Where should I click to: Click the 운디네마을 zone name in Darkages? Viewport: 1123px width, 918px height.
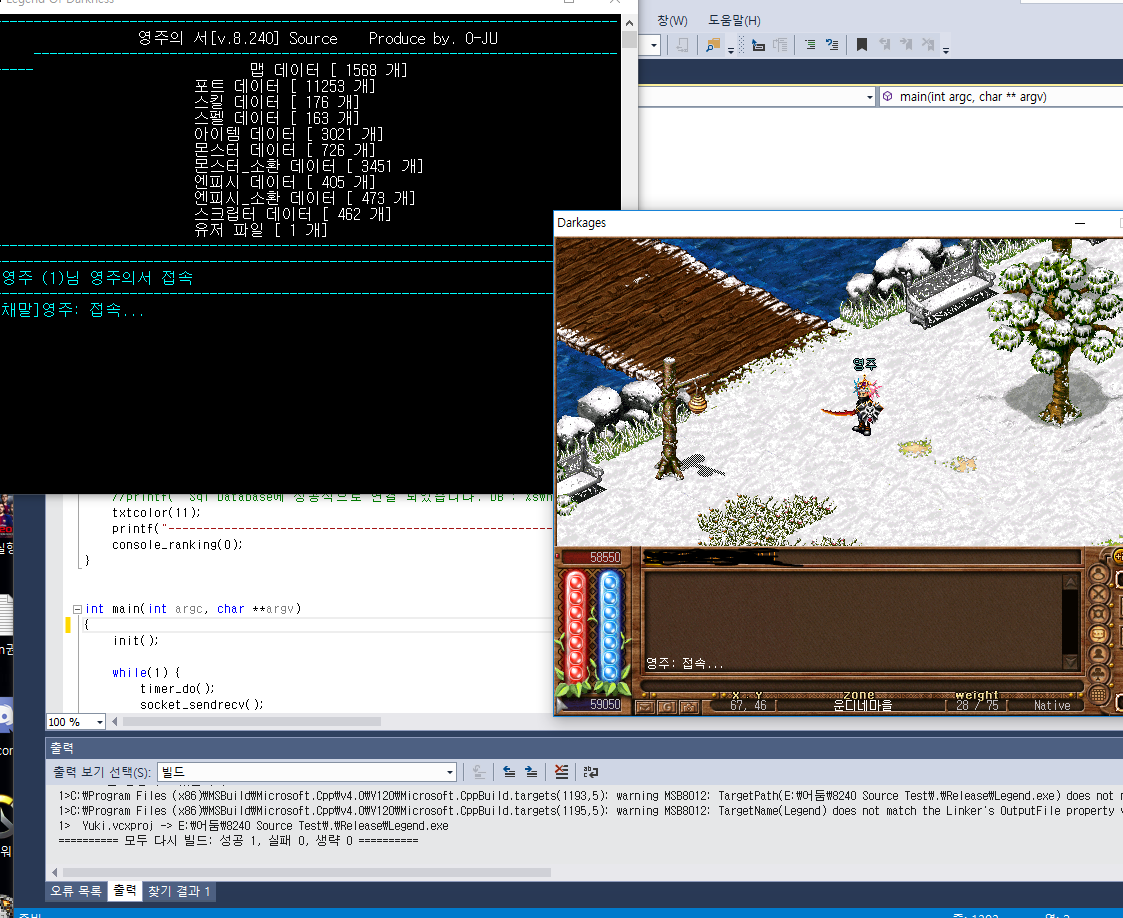pos(862,705)
